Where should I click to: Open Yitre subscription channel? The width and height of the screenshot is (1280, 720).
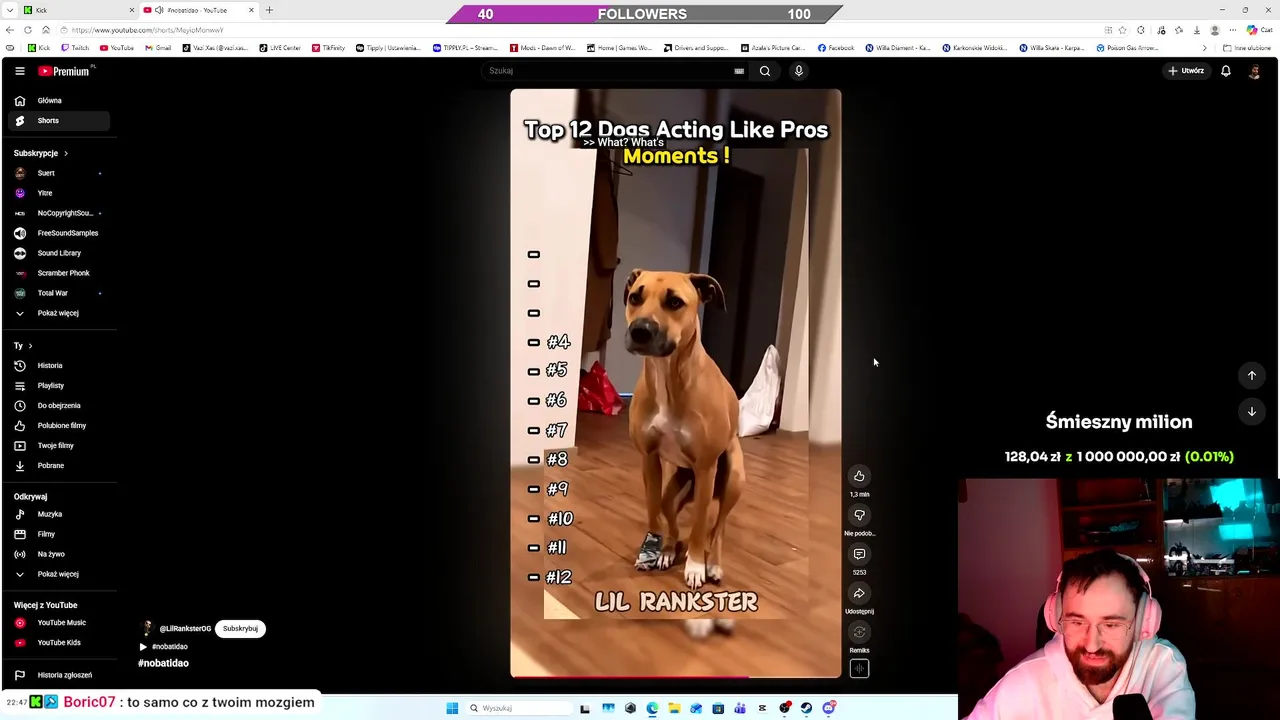[x=58, y=193]
